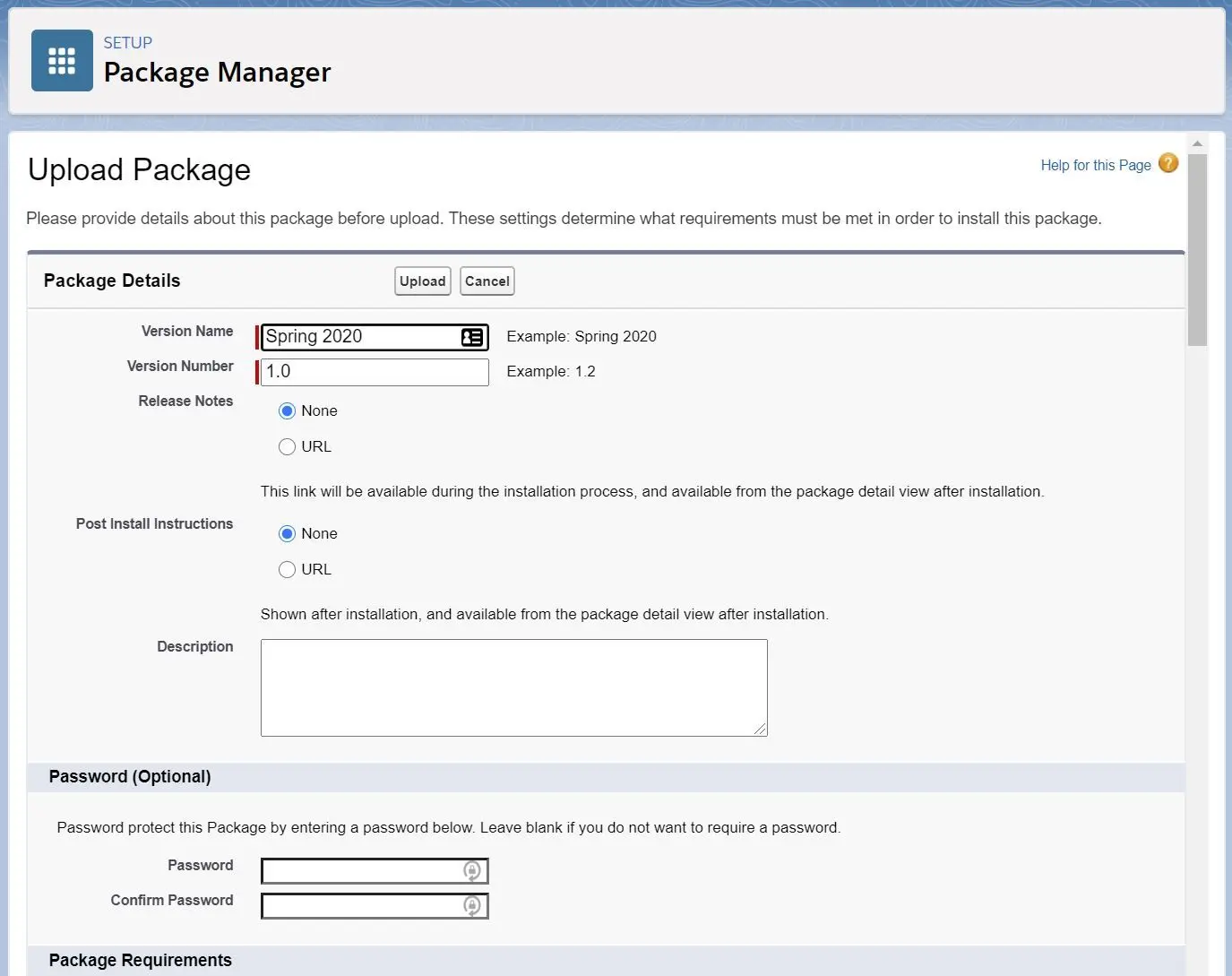
Task: Select URL for Release Notes
Action: coord(287,446)
